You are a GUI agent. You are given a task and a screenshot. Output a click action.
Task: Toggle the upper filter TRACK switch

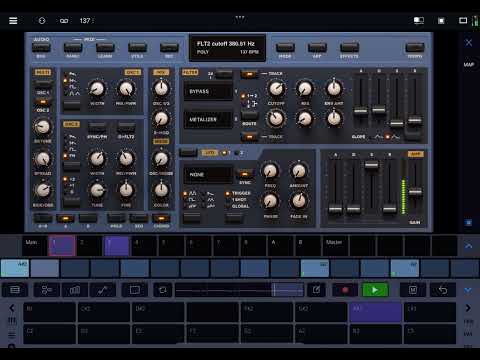[x=249, y=74]
